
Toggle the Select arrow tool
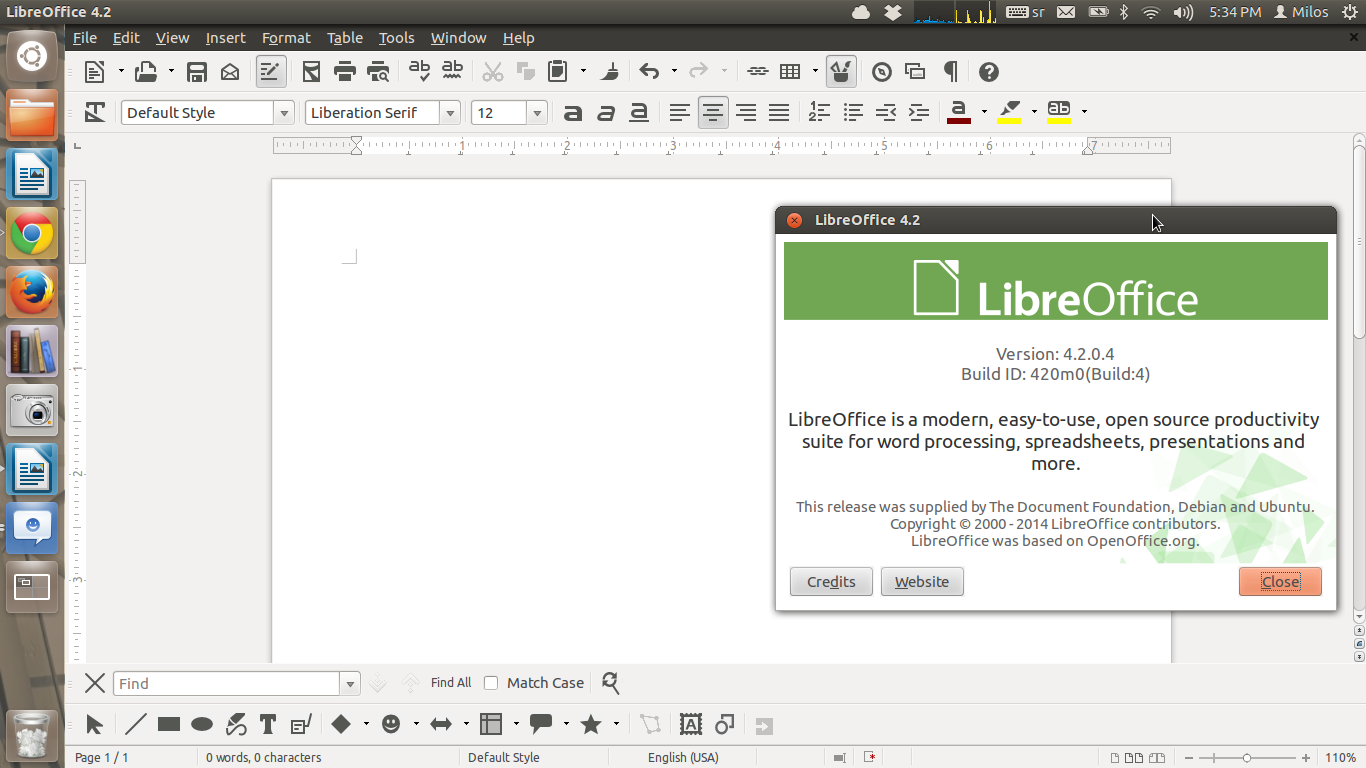click(x=95, y=724)
